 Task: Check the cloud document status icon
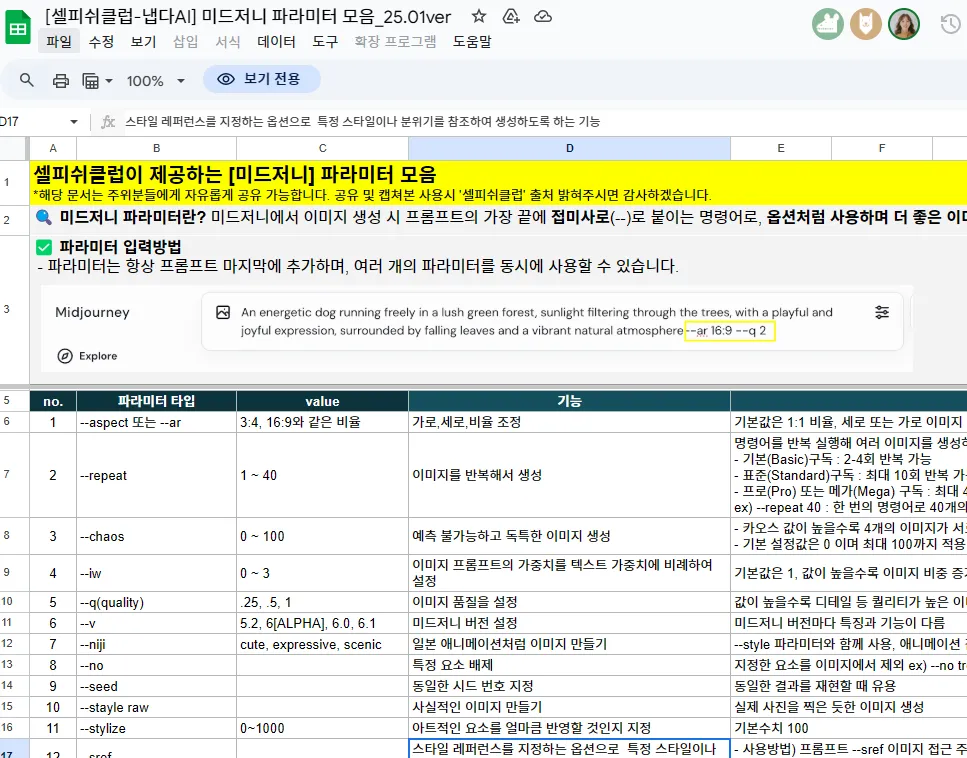coord(542,16)
